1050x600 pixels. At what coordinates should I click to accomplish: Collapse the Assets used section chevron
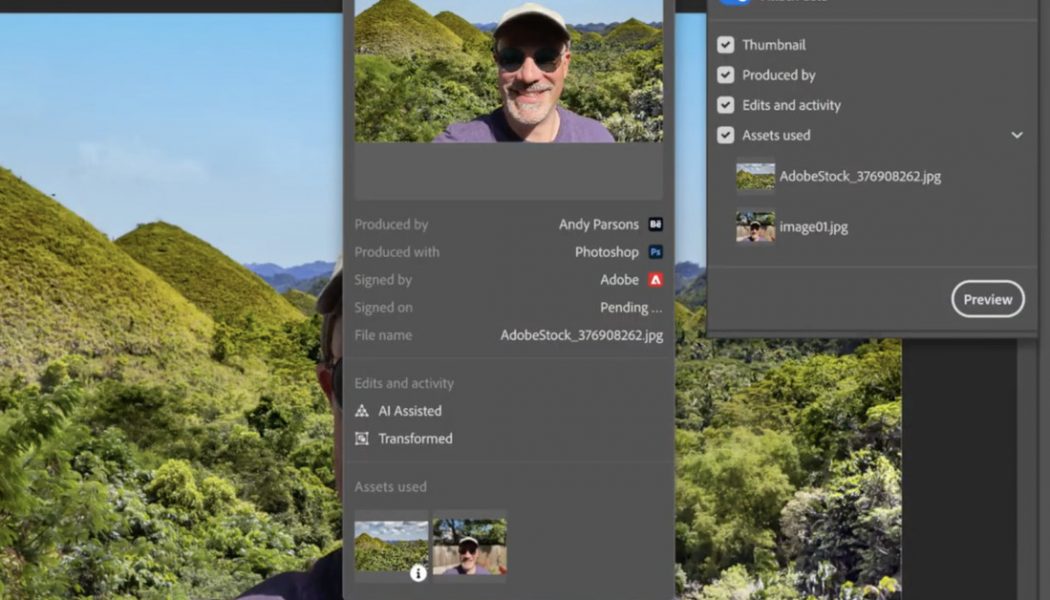pos(1017,135)
